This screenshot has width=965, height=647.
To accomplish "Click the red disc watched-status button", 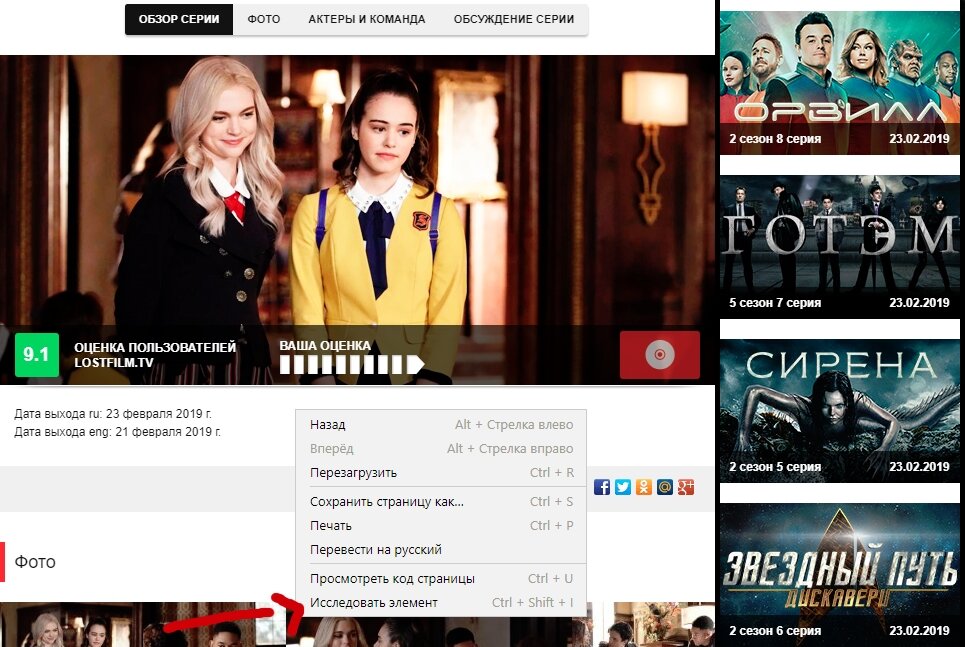I will [x=660, y=355].
